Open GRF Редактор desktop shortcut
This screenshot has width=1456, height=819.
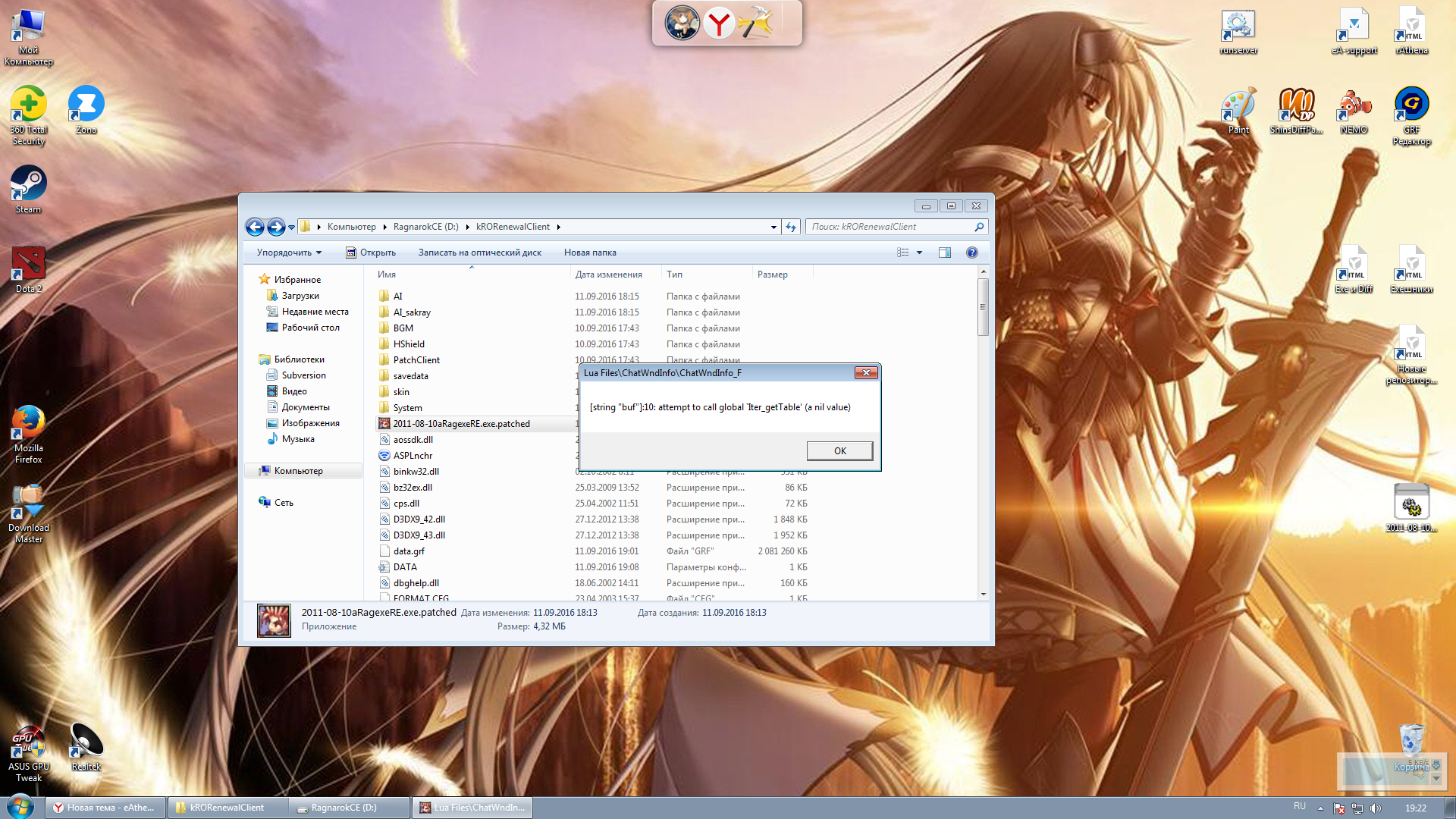click(x=1411, y=116)
